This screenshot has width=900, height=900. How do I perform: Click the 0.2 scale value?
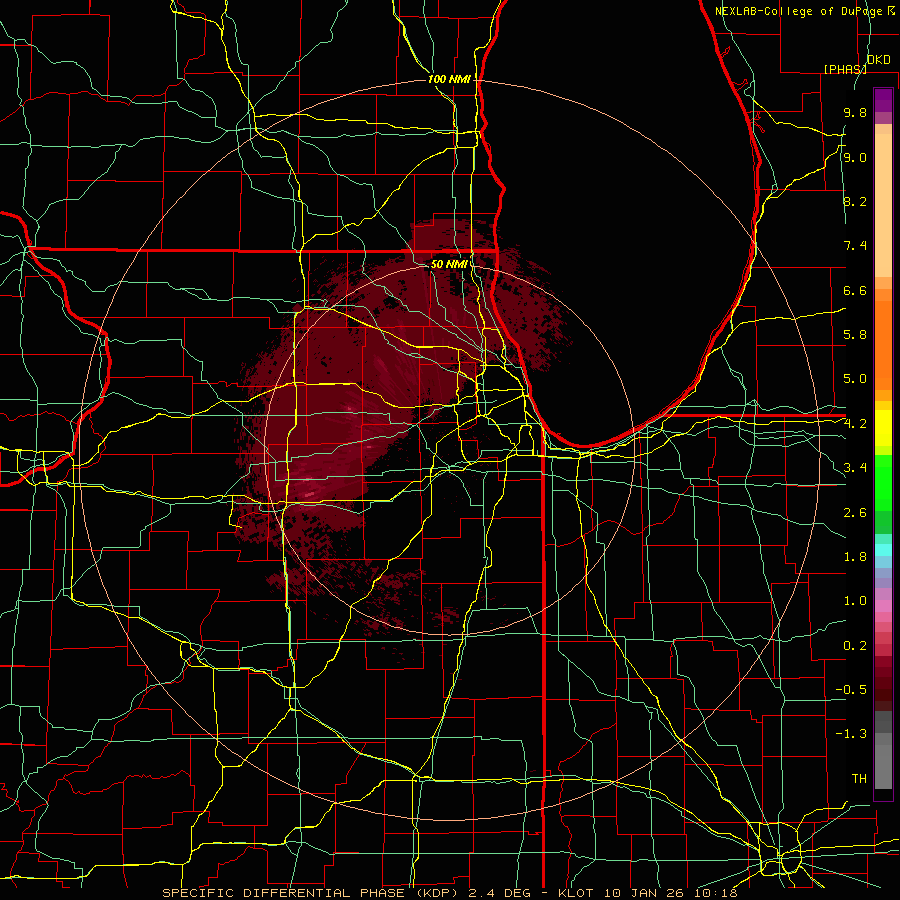(855, 646)
